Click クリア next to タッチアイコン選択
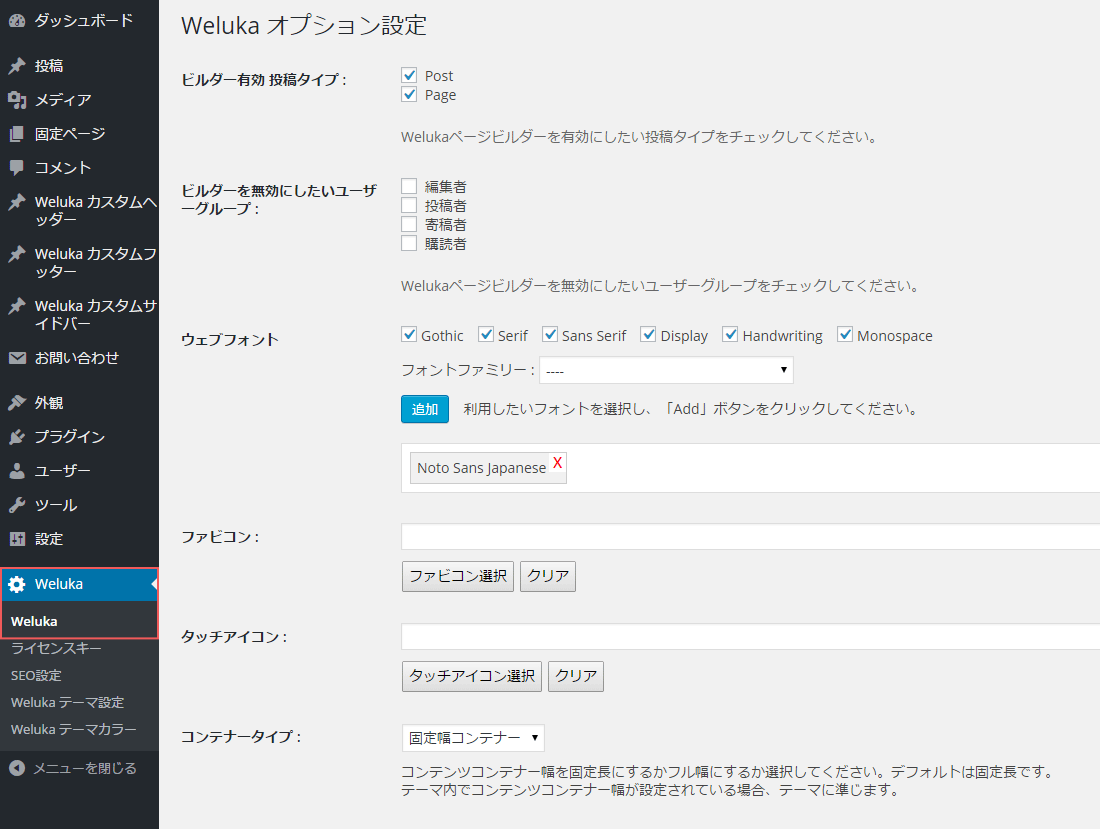The image size is (1100, 829). 576,676
